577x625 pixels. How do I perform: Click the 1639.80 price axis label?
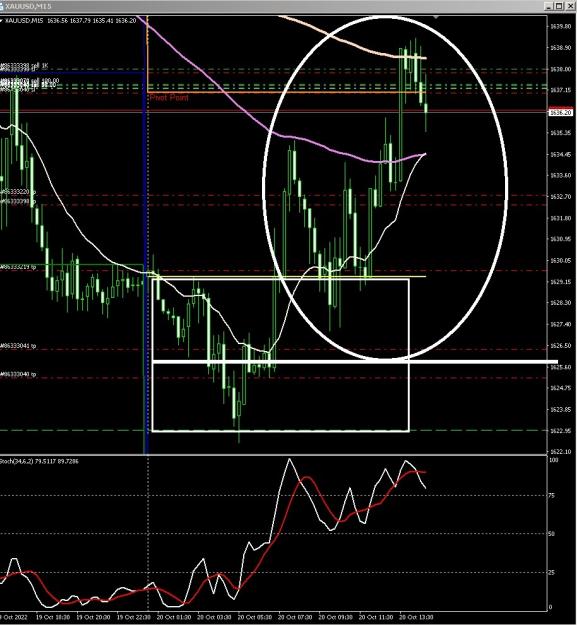point(560,26)
